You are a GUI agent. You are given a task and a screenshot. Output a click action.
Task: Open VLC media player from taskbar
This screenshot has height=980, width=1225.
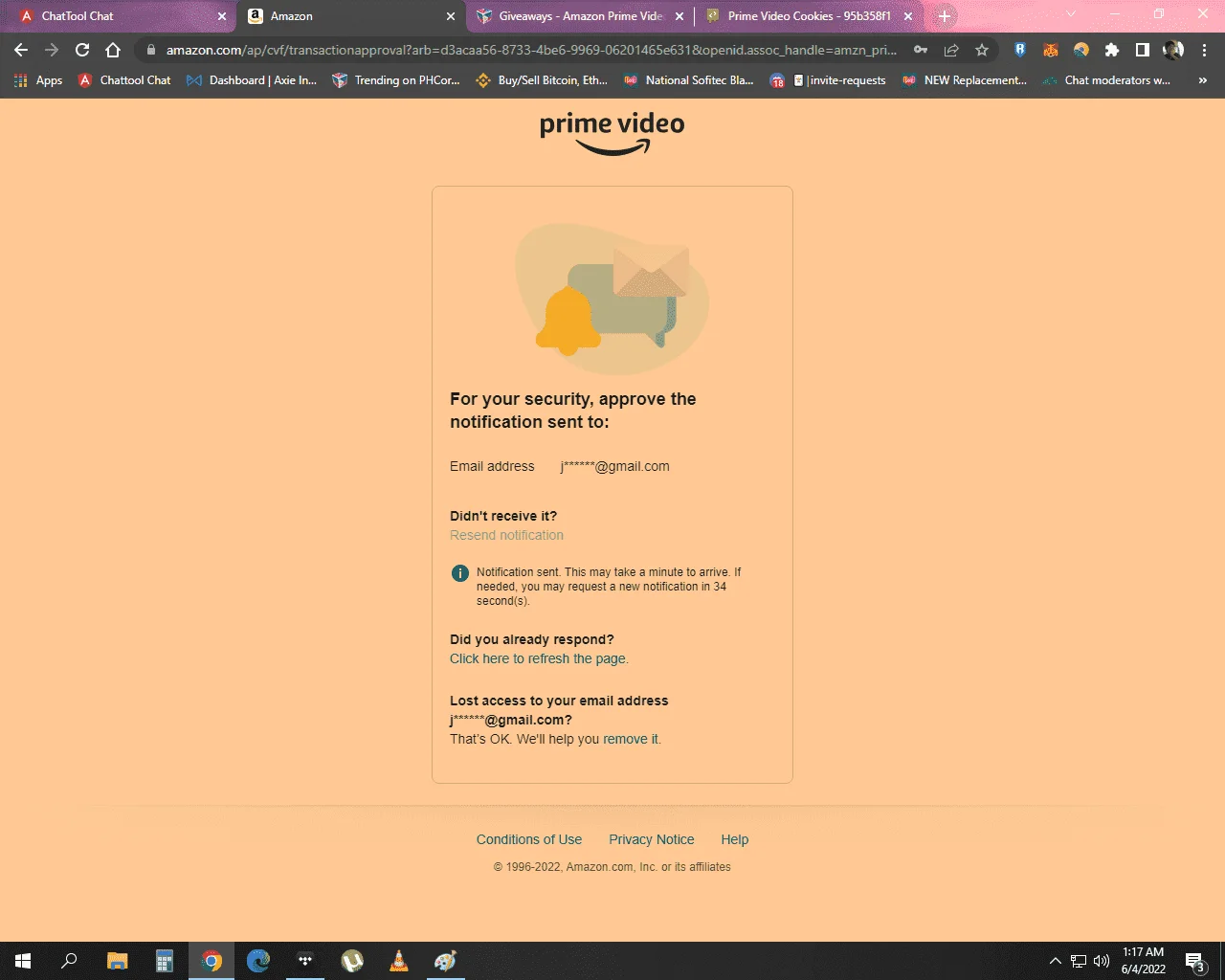pos(399,961)
